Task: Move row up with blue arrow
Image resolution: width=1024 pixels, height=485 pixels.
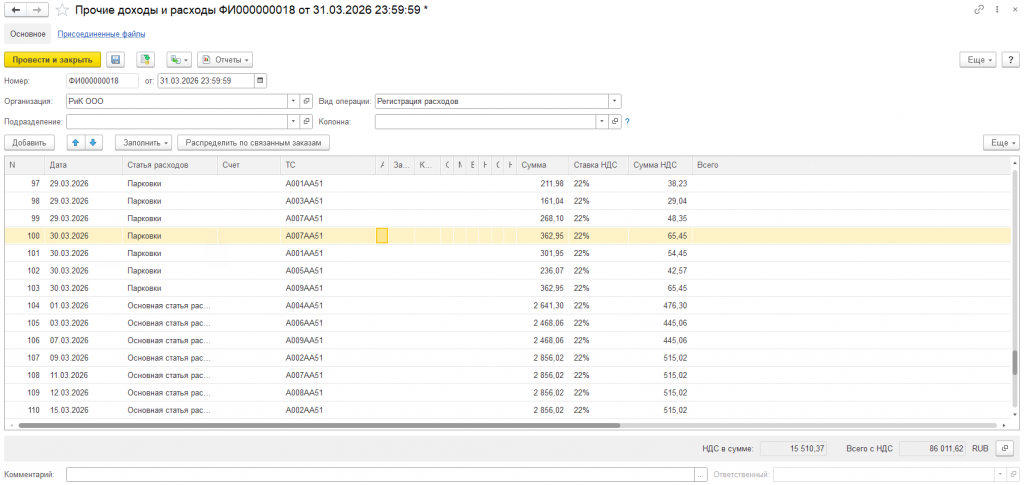Action: 76,142
